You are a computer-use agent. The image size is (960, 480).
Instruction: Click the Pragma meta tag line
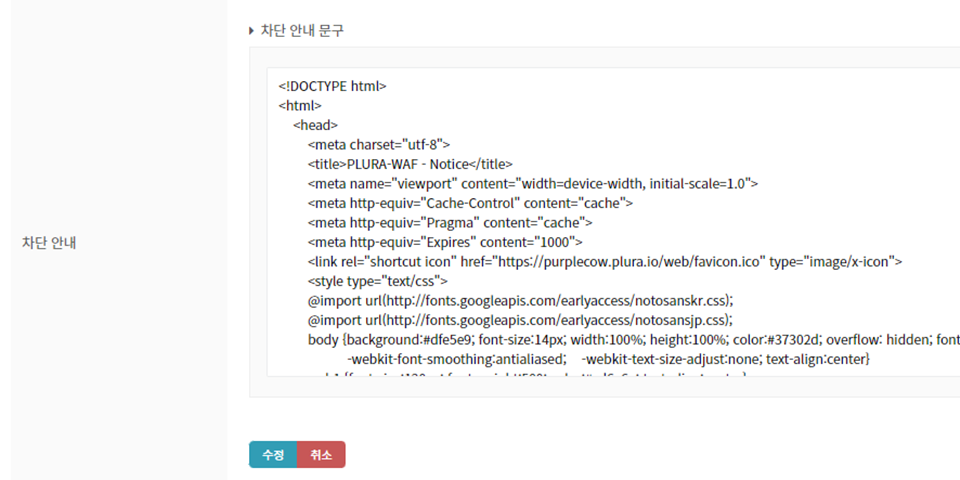coord(450,222)
